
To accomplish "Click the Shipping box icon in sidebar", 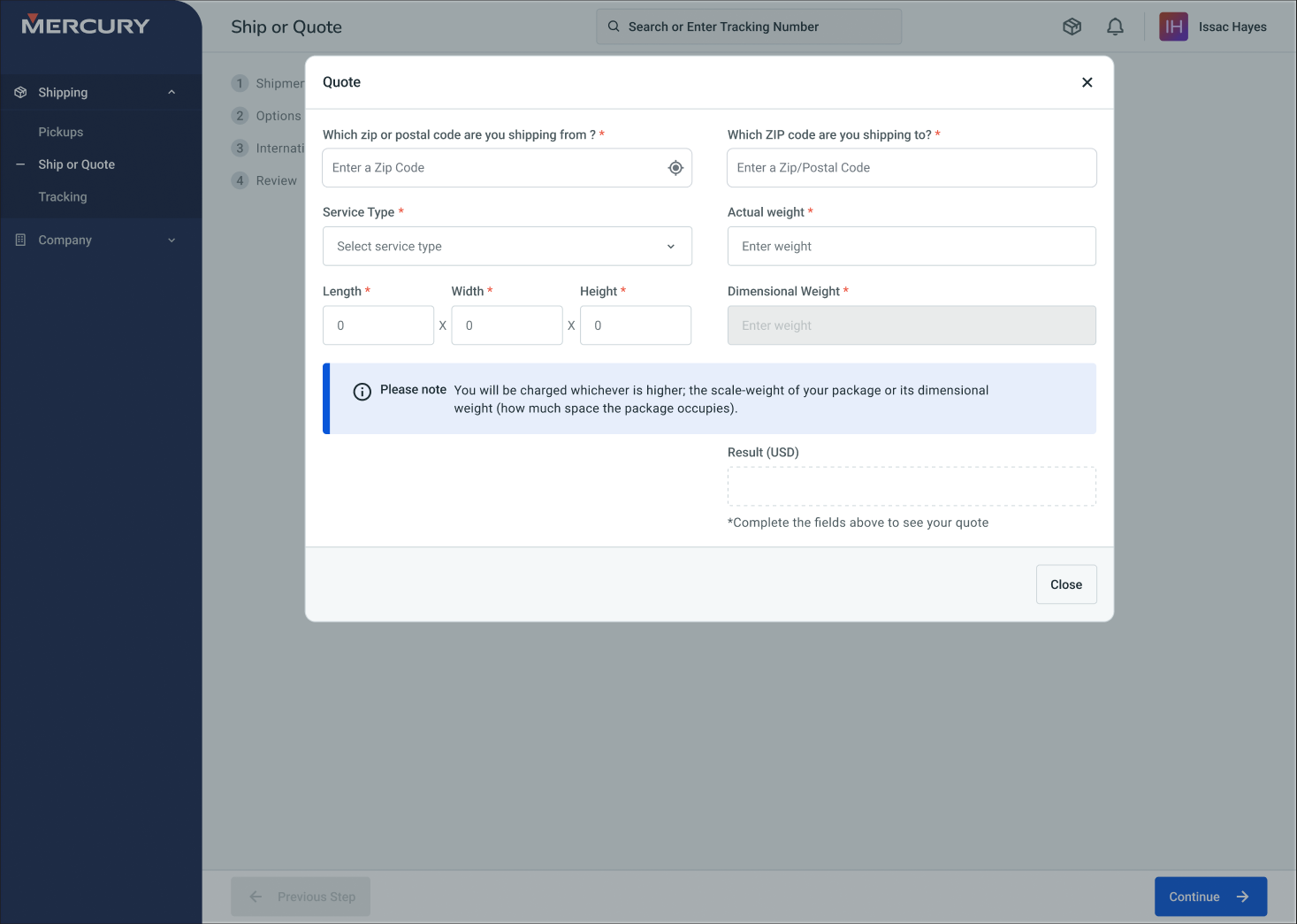I will (20, 92).
